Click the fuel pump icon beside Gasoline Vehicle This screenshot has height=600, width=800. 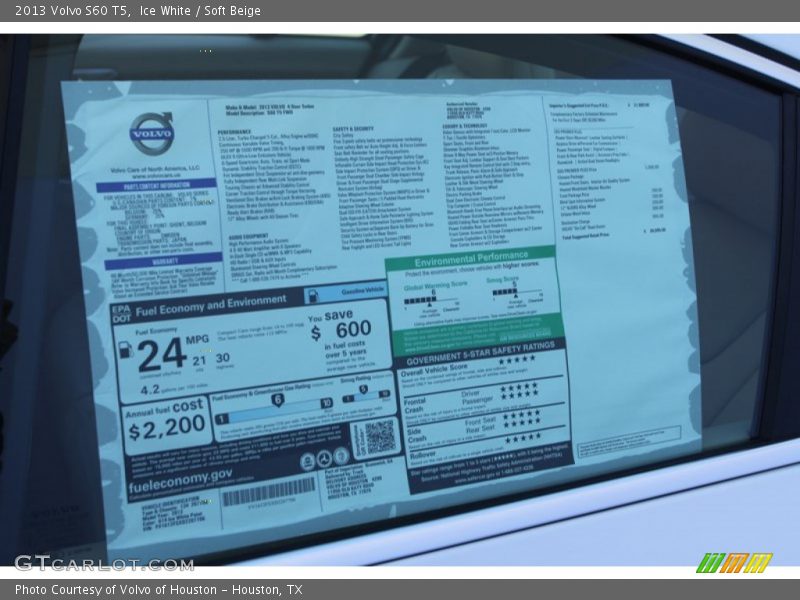point(312,296)
